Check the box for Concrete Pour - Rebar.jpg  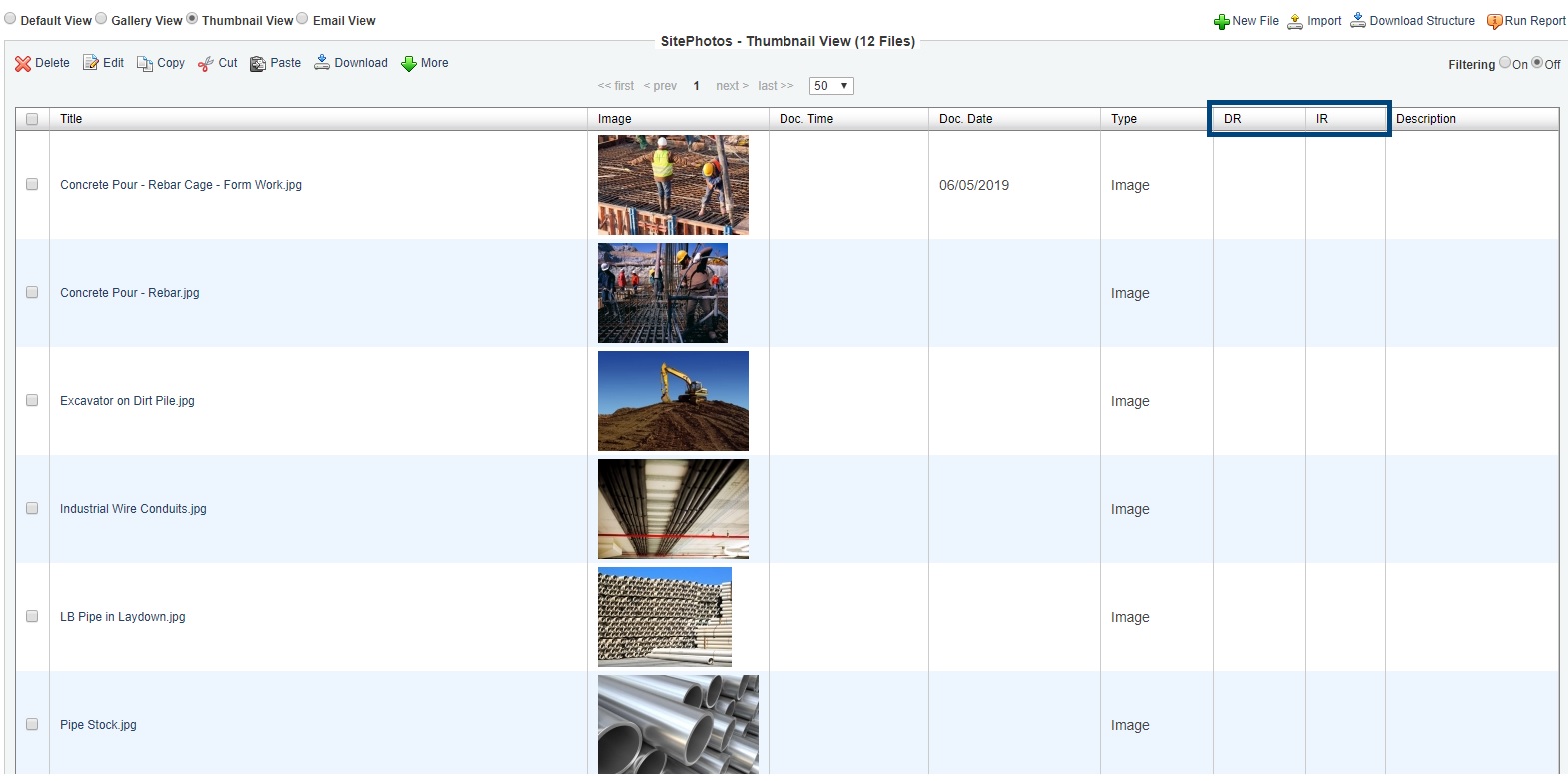[x=32, y=293]
